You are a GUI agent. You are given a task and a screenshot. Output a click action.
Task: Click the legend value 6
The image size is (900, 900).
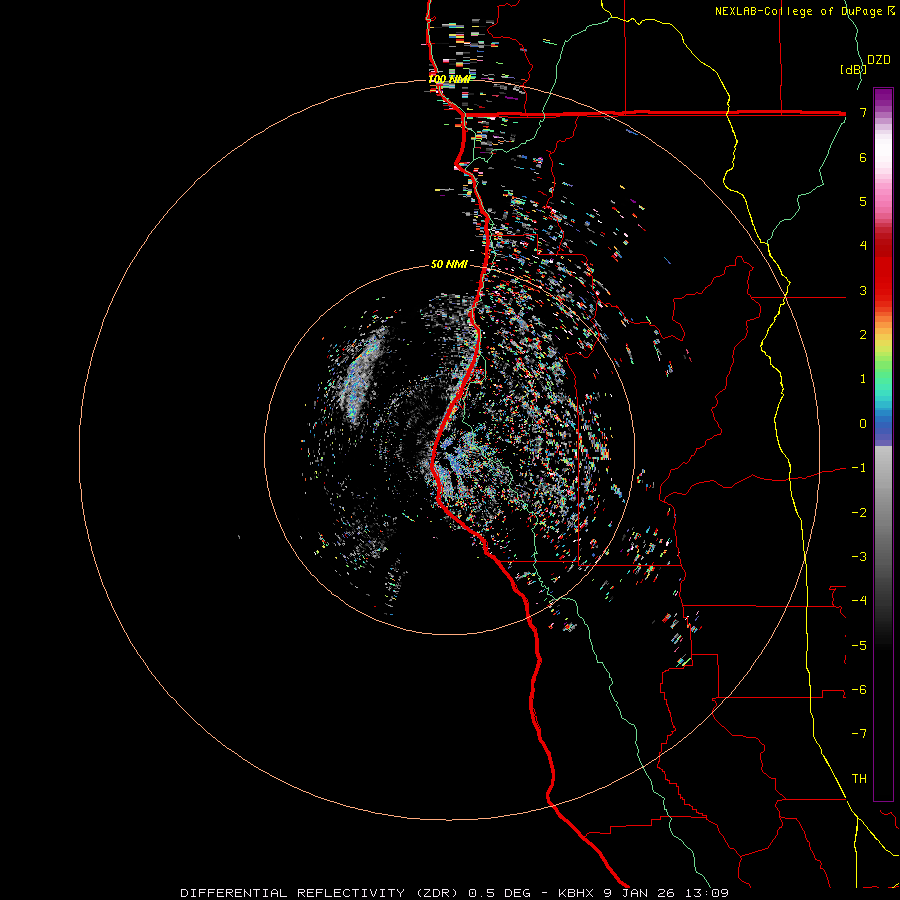(x=863, y=157)
